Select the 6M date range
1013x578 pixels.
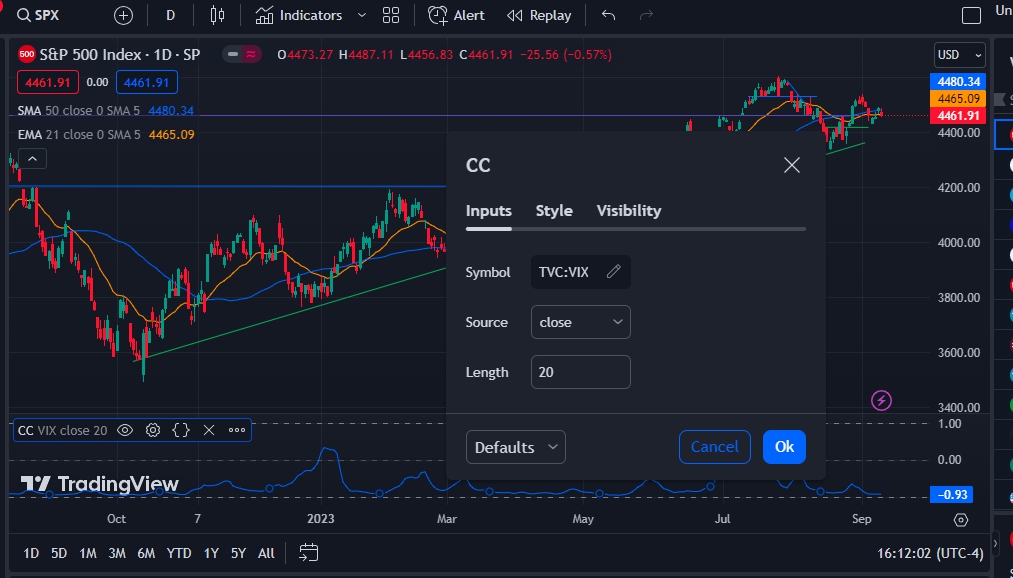coord(146,553)
